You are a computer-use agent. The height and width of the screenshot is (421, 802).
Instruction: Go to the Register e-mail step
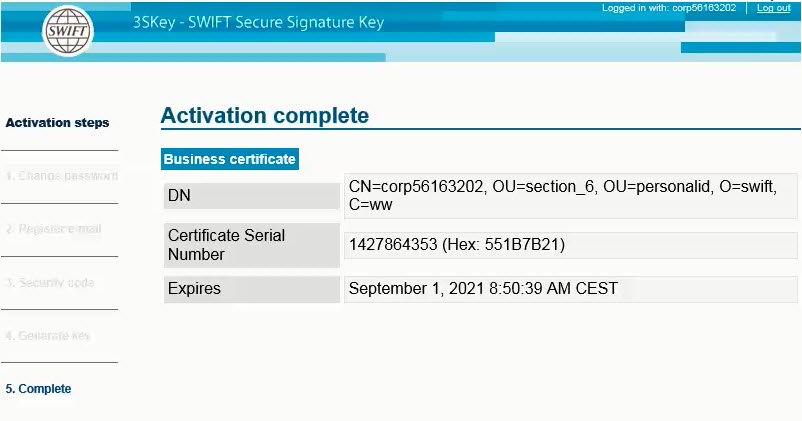click(54, 229)
